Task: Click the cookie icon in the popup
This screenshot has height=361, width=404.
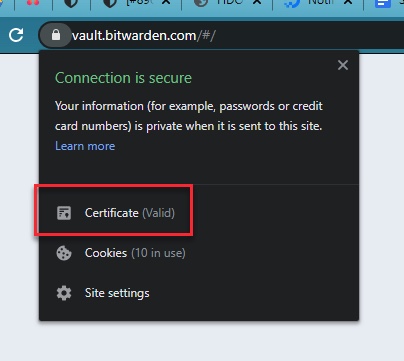Action: (x=64, y=253)
